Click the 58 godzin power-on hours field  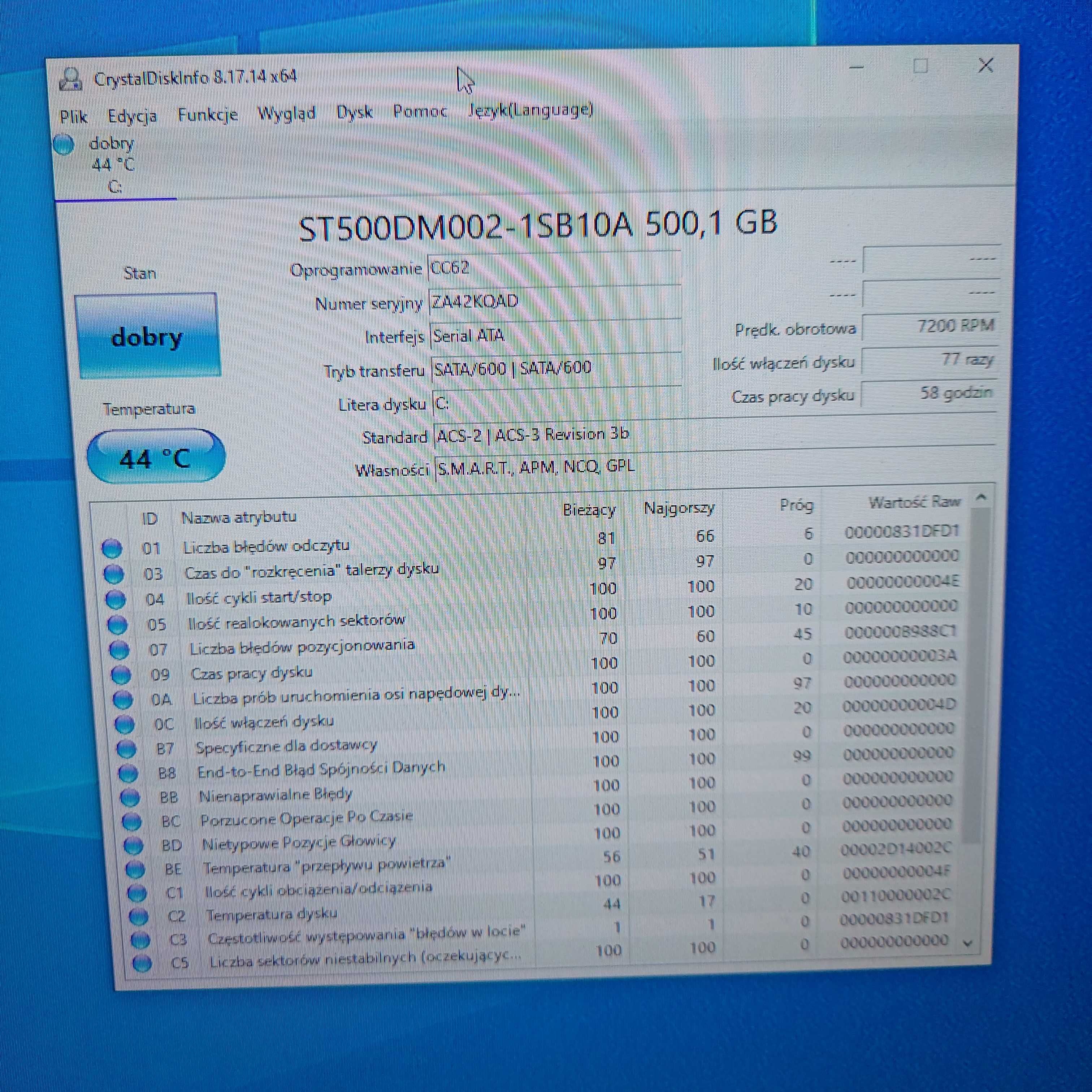tap(929, 393)
